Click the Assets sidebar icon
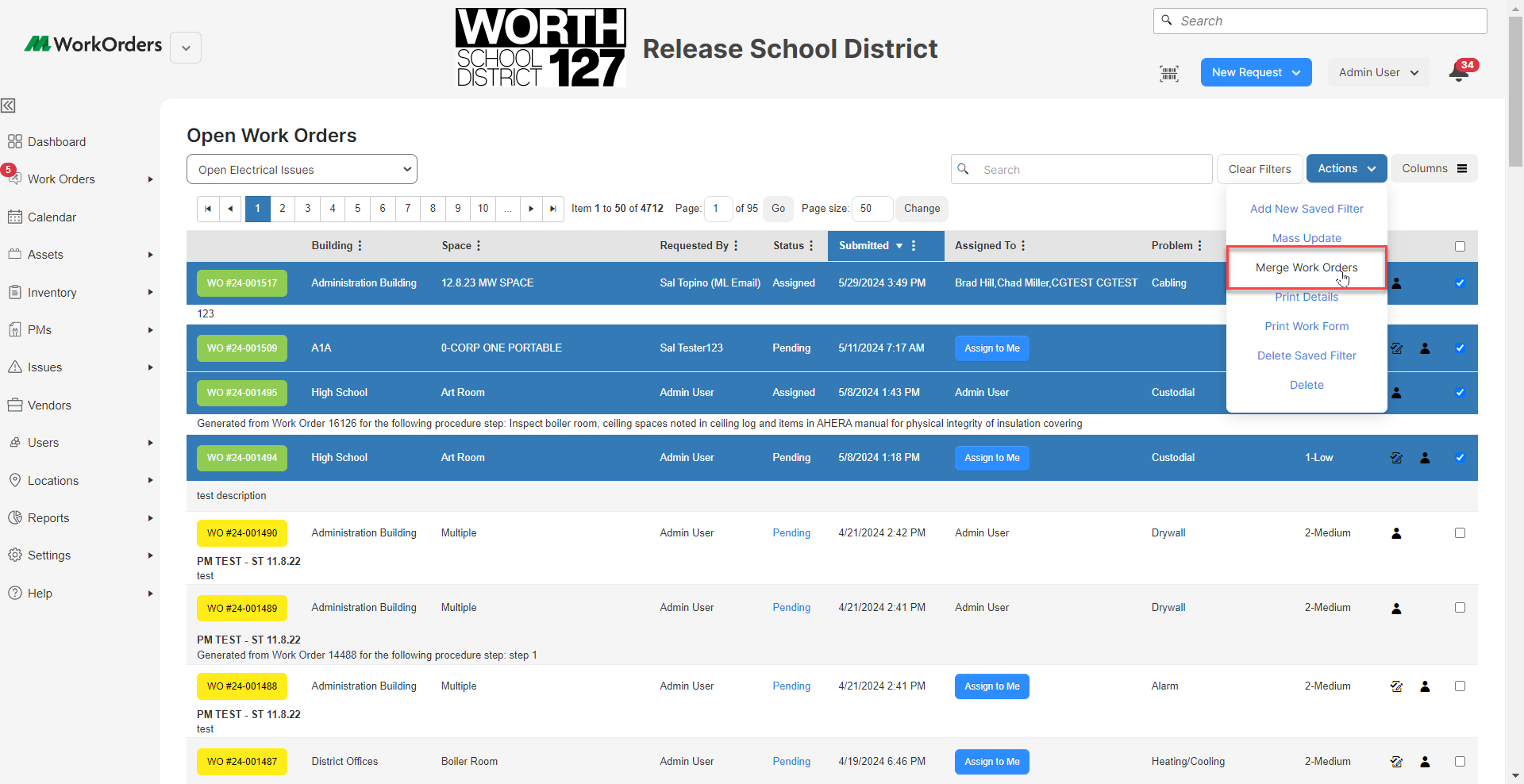 point(14,254)
